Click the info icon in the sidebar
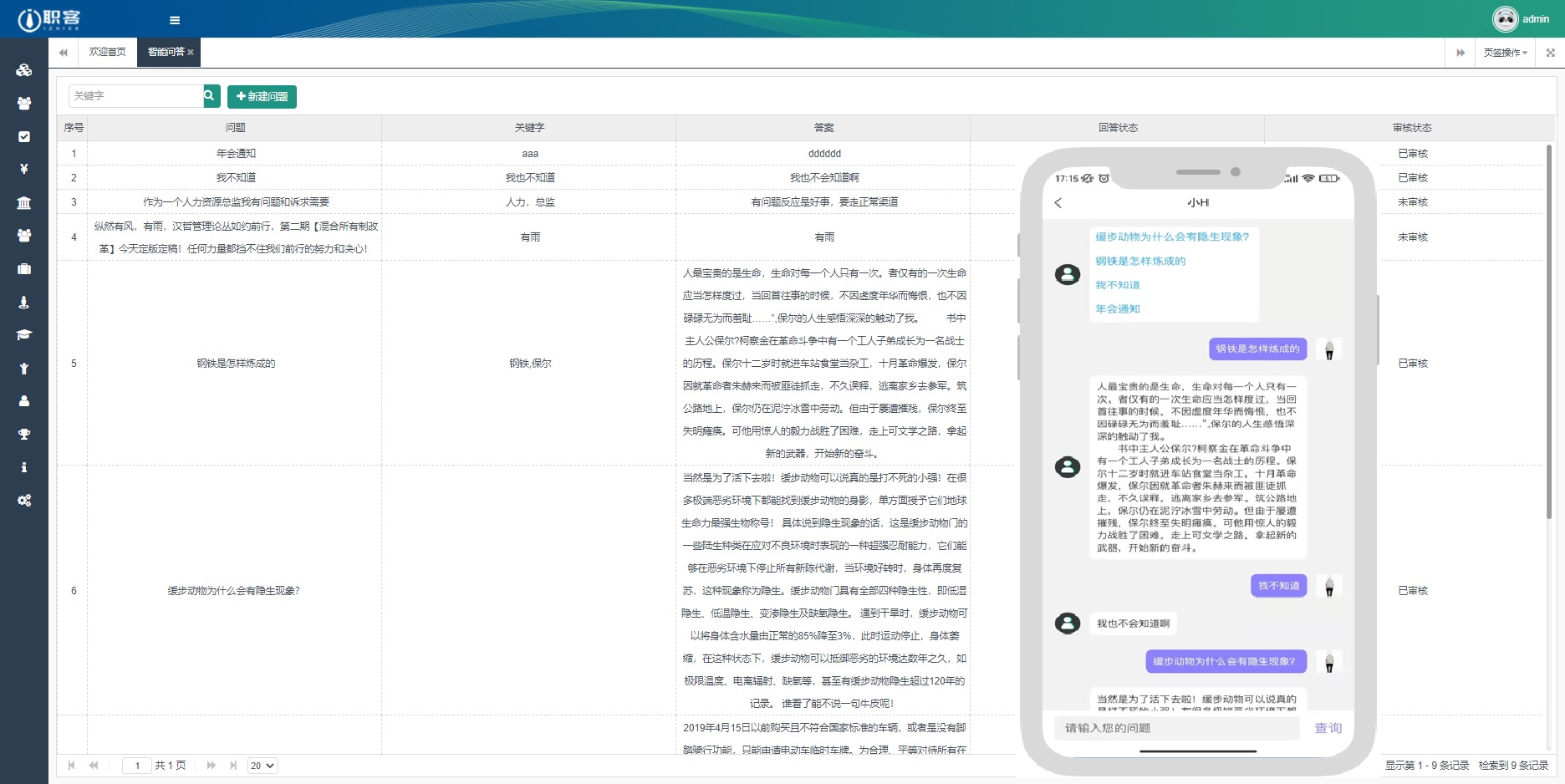 tap(23, 467)
